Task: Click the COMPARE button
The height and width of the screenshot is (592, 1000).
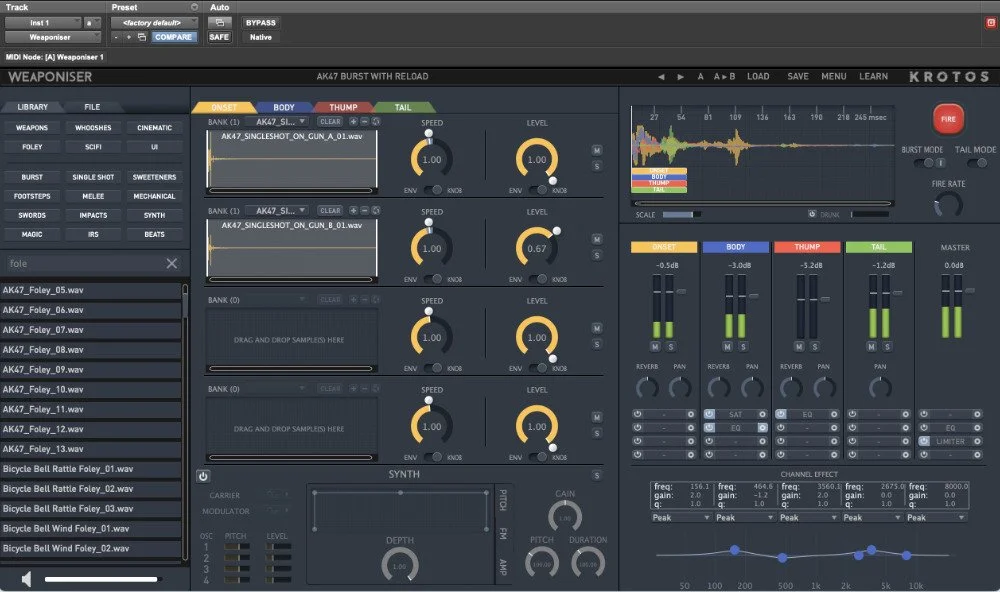Action: (173, 37)
